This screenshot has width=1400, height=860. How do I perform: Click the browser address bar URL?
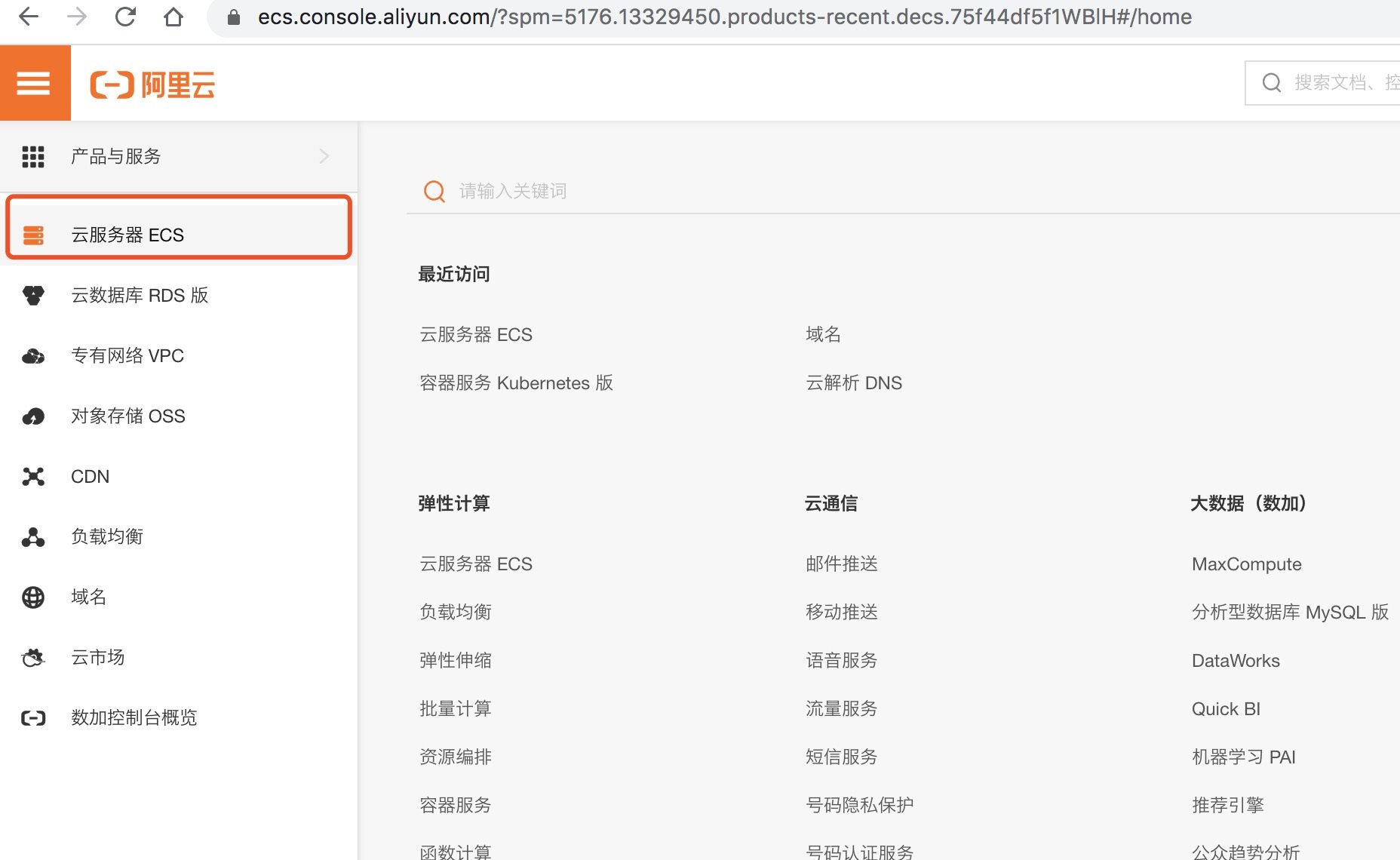[x=724, y=17]
